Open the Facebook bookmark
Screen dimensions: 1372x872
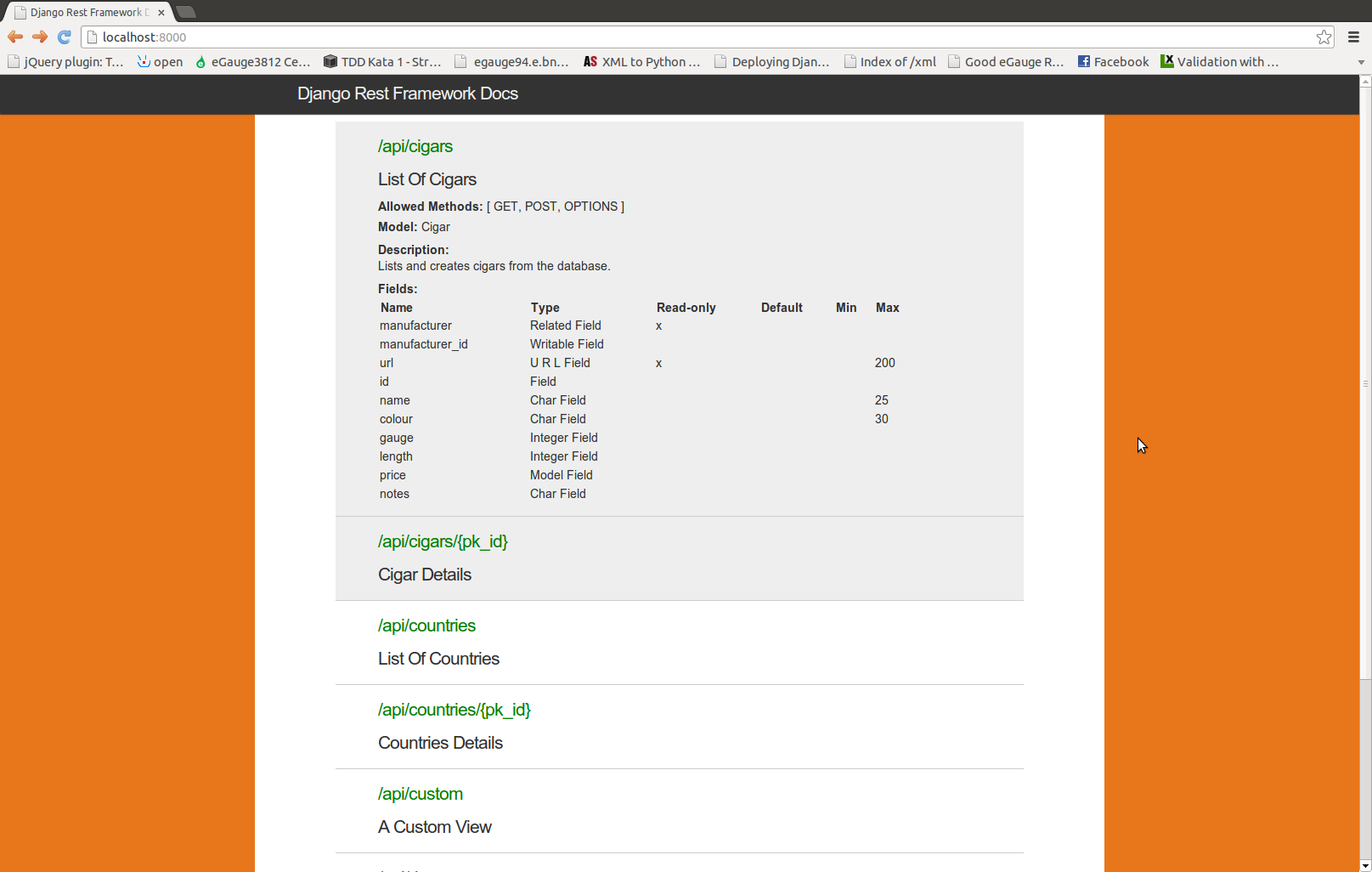coord(1113,62)
